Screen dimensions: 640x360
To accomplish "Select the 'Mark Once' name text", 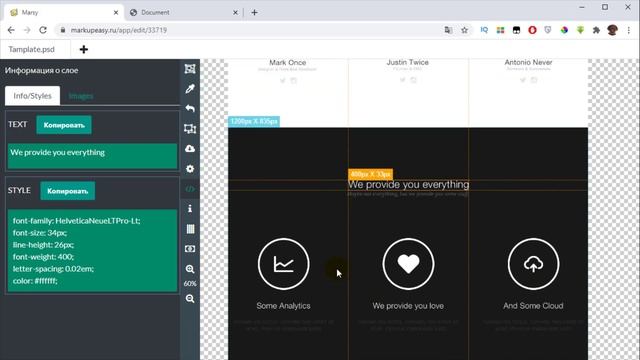I will point(288,62).
